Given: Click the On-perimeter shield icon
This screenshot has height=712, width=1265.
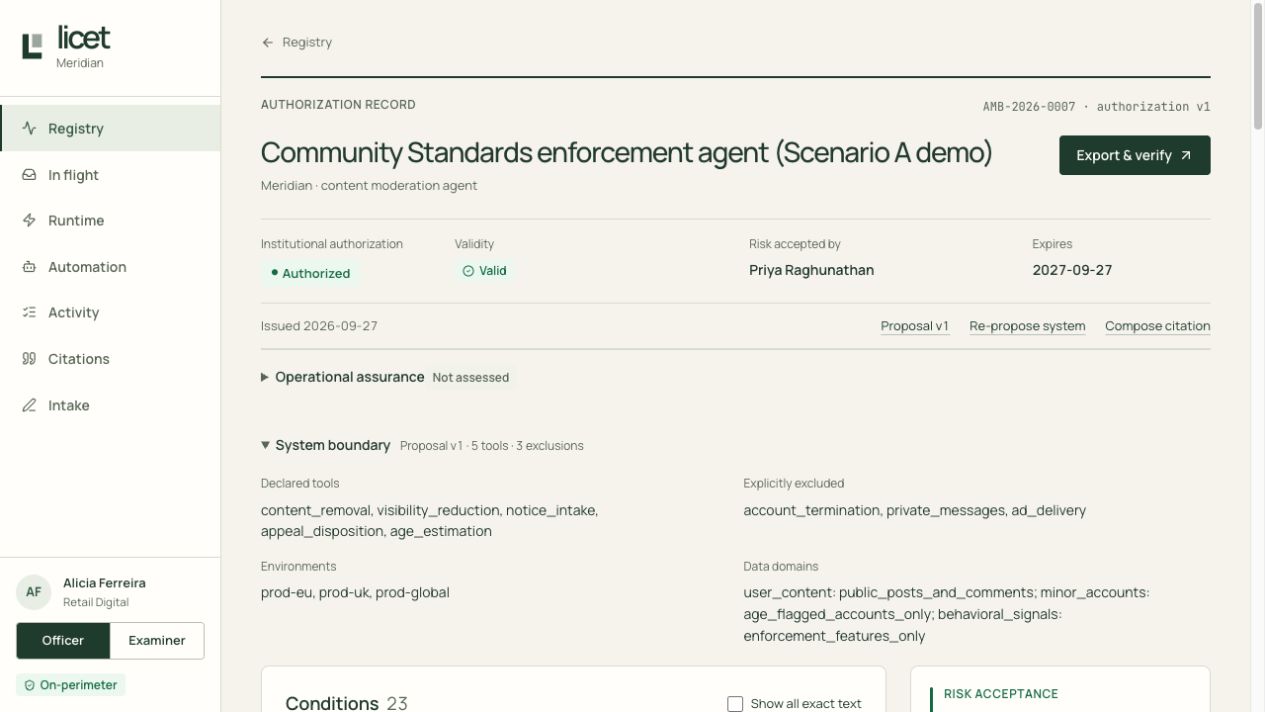Looking at the screenshot, I should pyautogui.click(x=30, y=685).
